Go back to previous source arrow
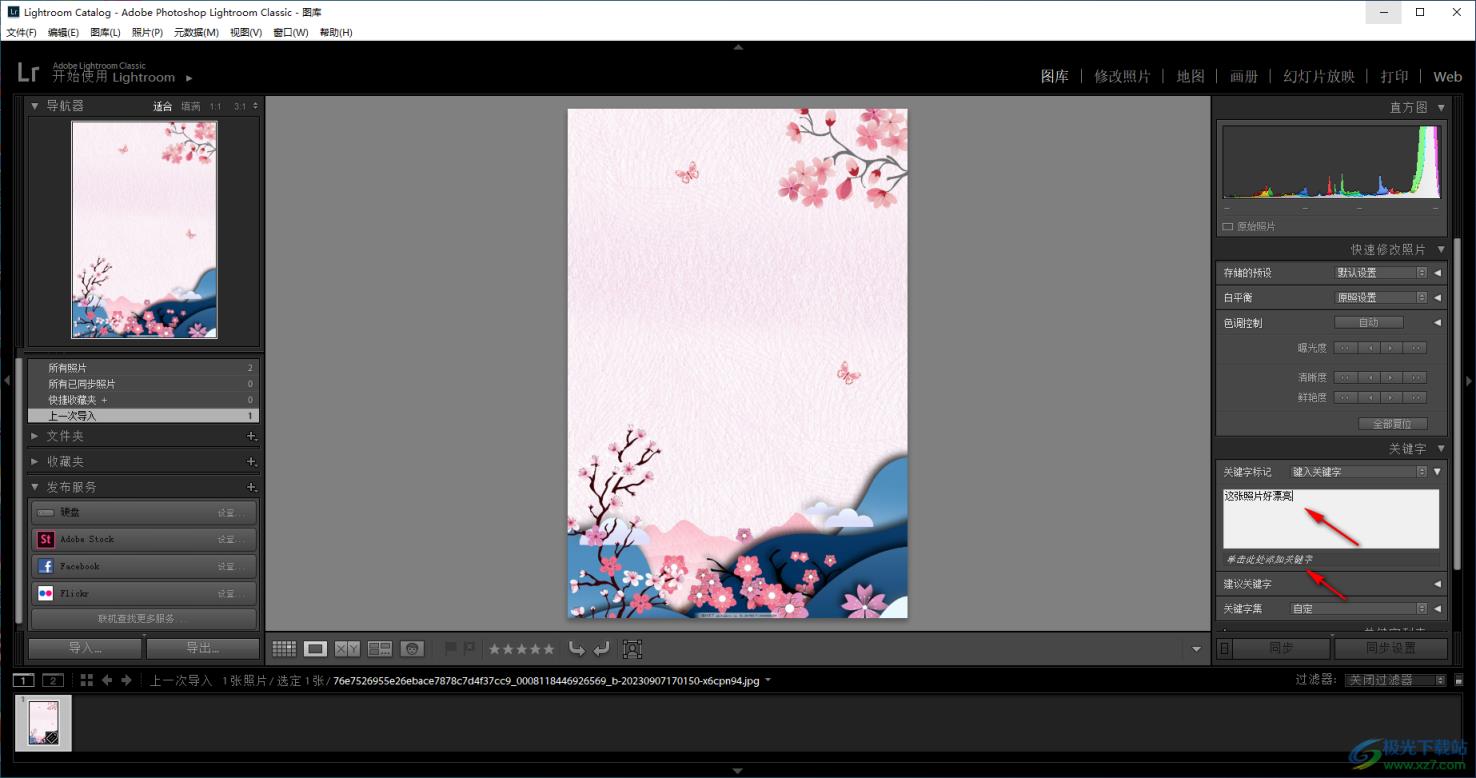 pos(107,680)
